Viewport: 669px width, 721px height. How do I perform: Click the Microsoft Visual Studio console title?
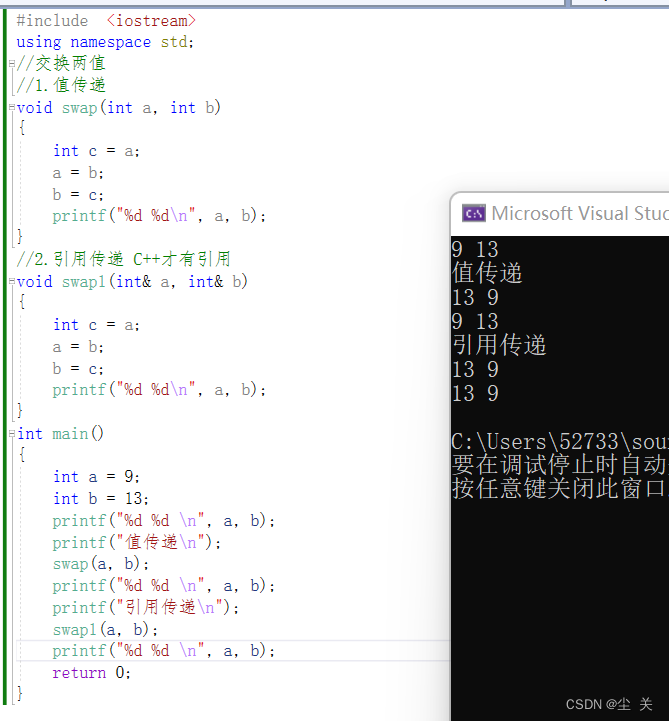[x=580, y=214]
